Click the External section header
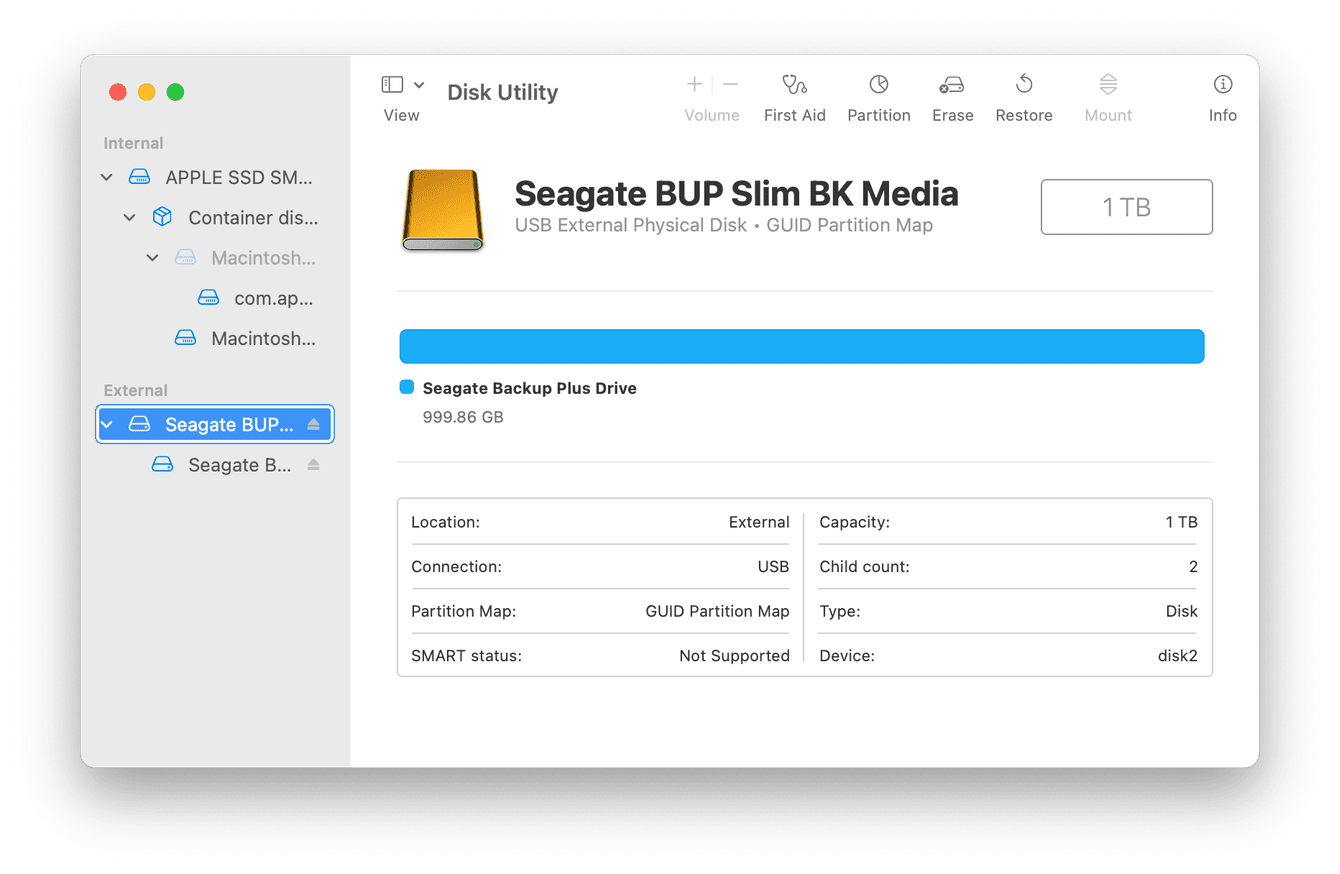This screenshot has height=874, width=1340. click(136, 390)
